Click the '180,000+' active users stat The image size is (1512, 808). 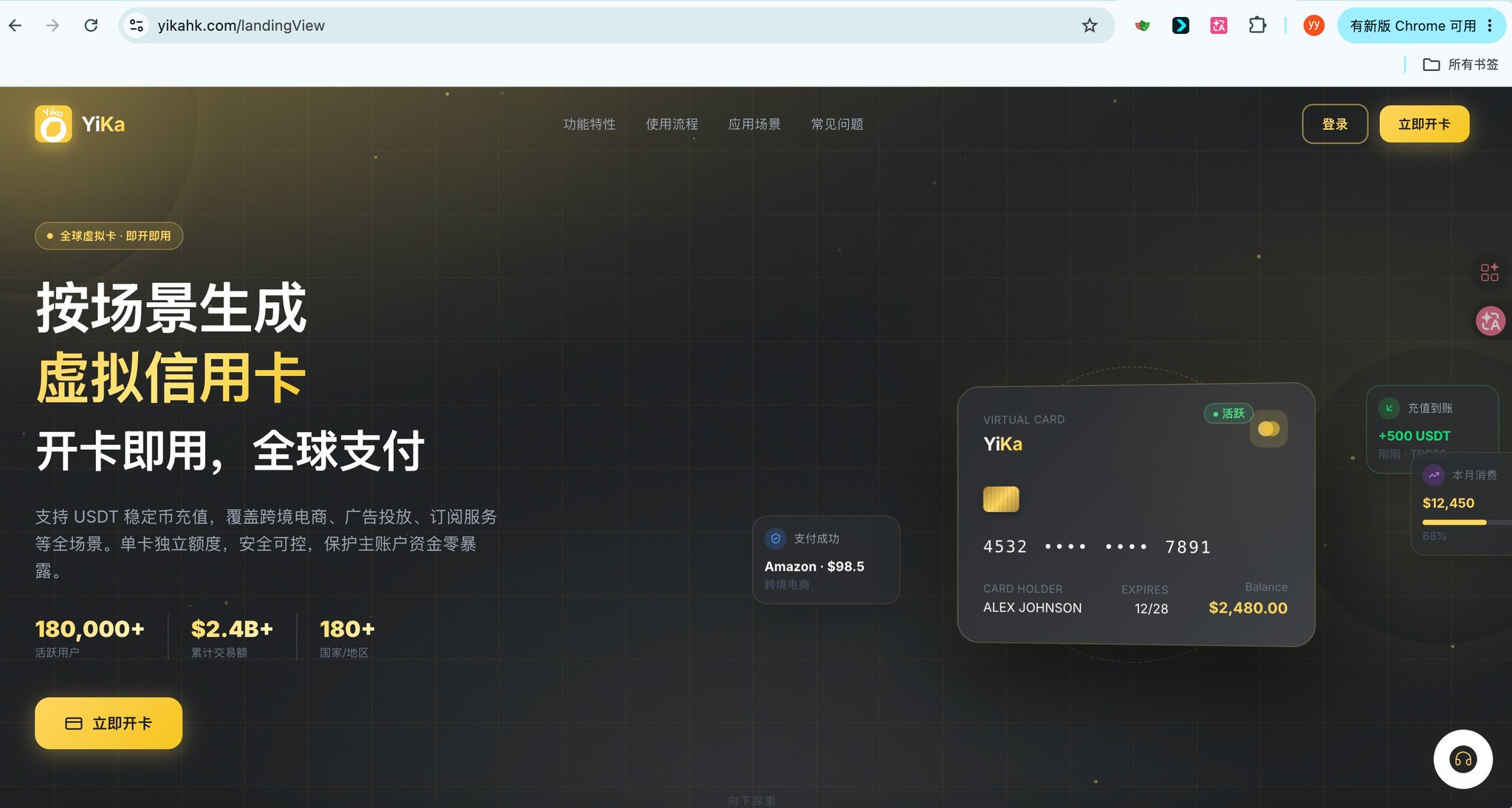(x=89, y=629)
